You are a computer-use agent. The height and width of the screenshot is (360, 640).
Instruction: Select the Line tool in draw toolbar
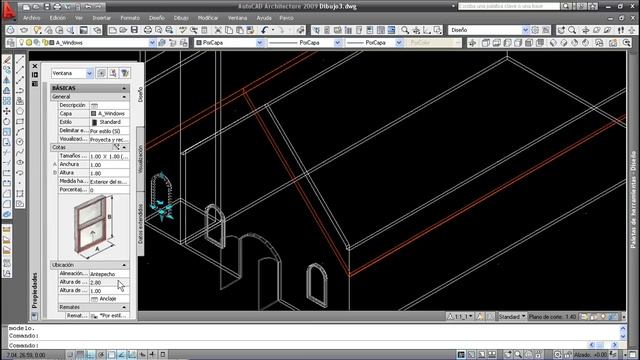click(x=20, y=60)
